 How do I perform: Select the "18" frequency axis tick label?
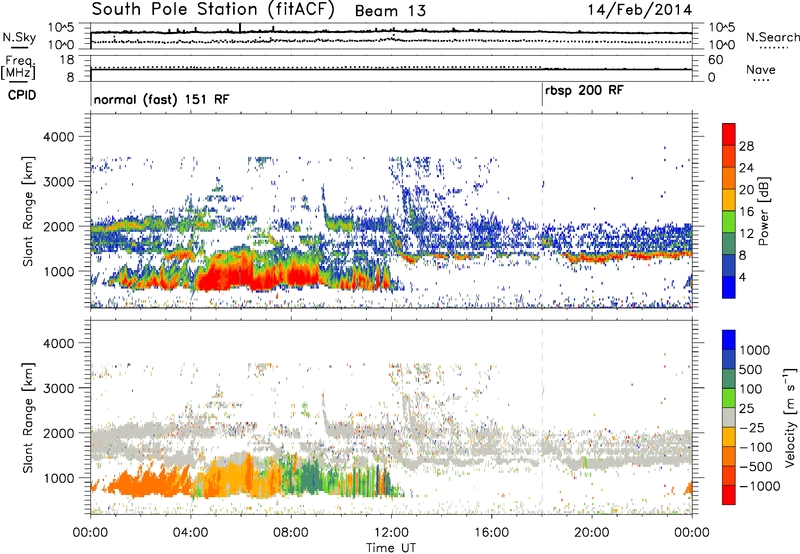point(67,60)
